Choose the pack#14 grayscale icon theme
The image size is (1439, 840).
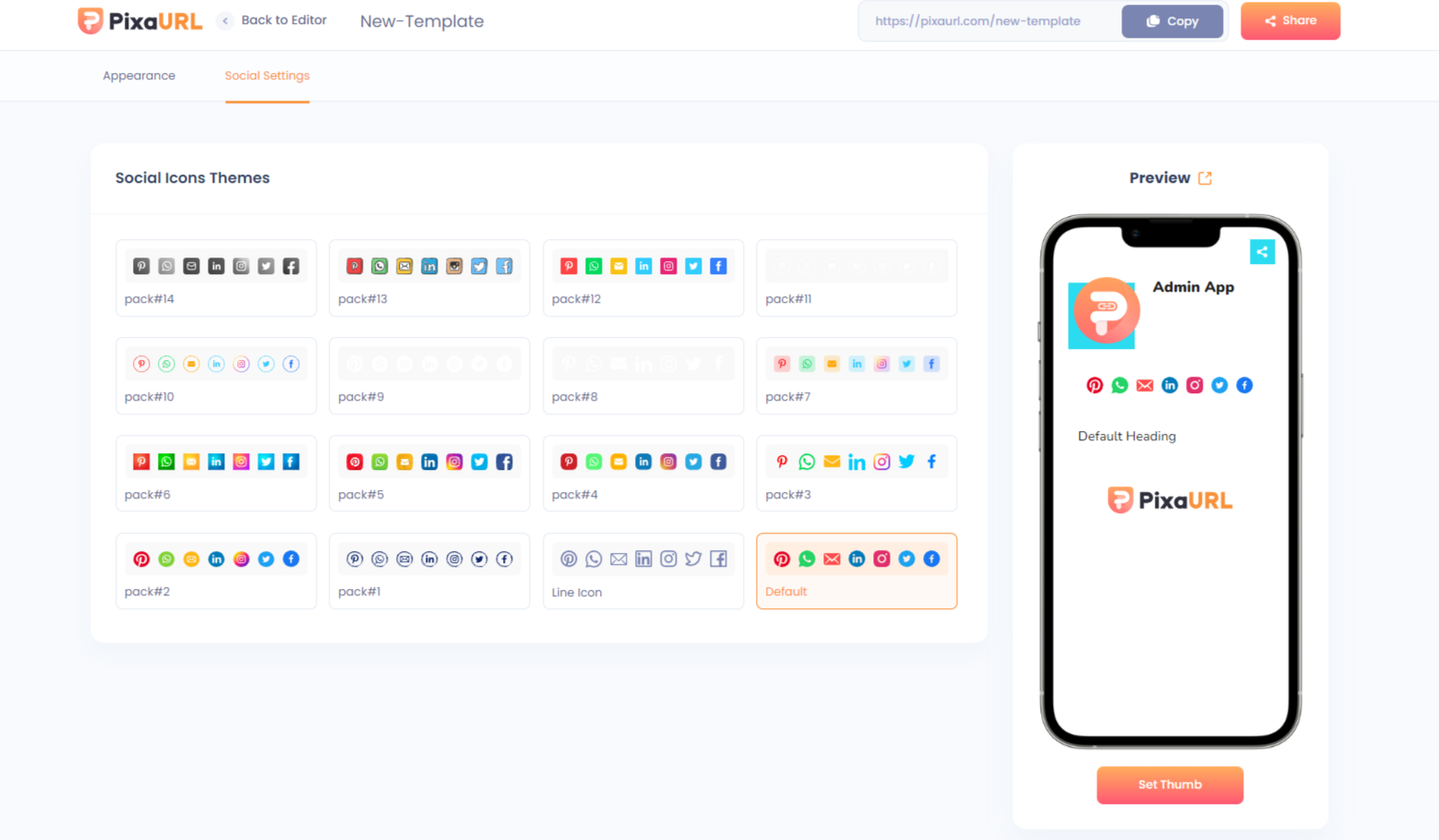coord(216,278)
